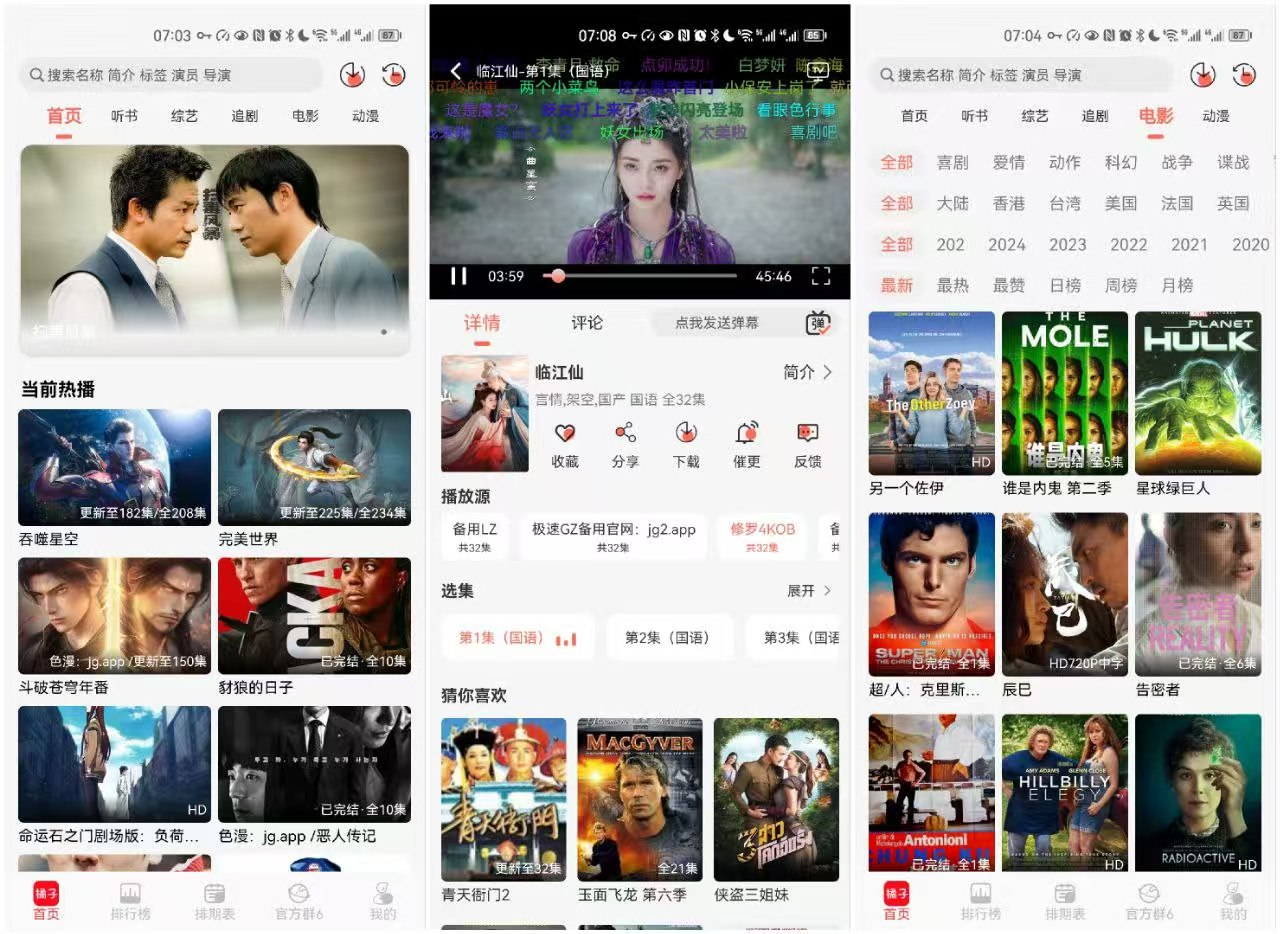Open the 吞噬星空 thumbnail
This screenshot has width=1280, height=934.
pos(115,467)
